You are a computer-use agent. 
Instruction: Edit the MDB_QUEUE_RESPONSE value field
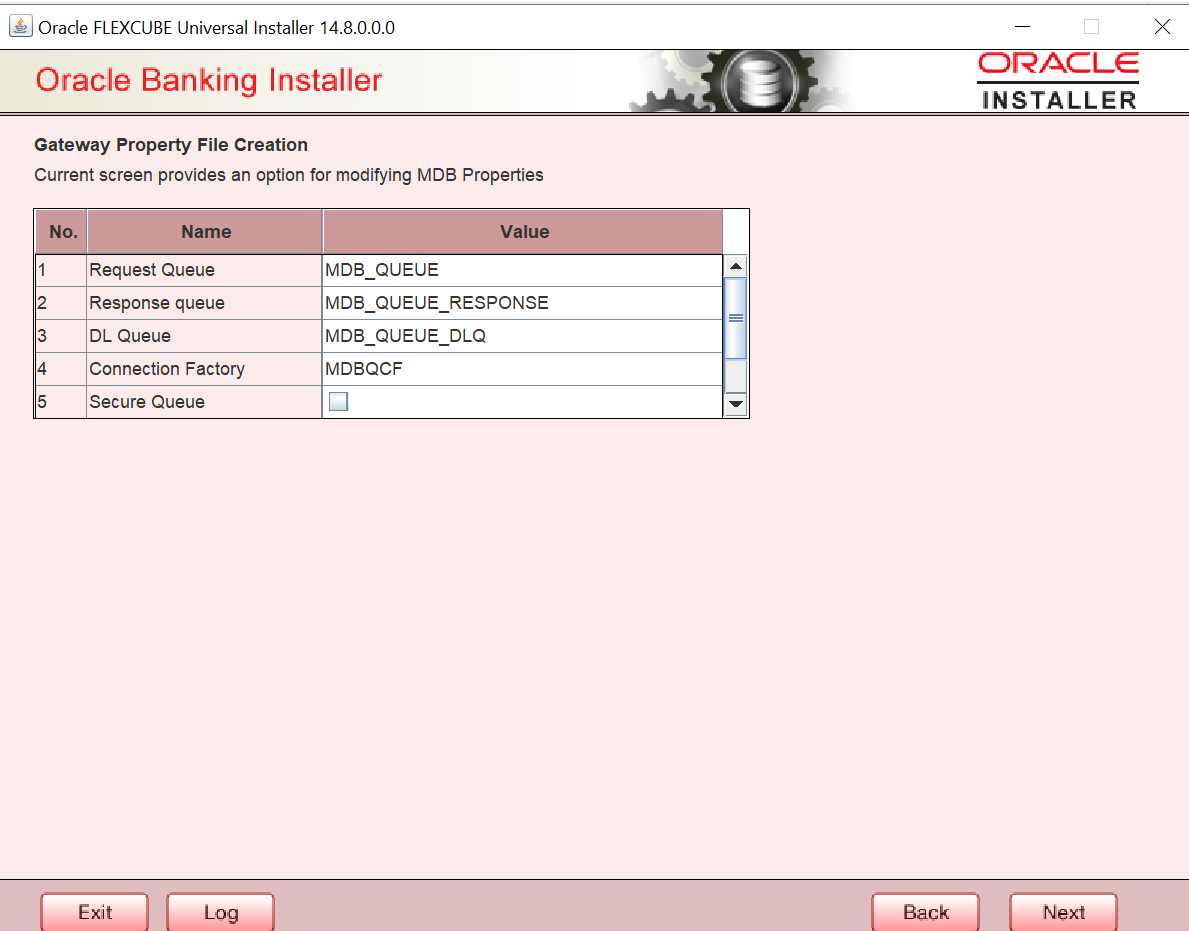(x=522, y=303)
